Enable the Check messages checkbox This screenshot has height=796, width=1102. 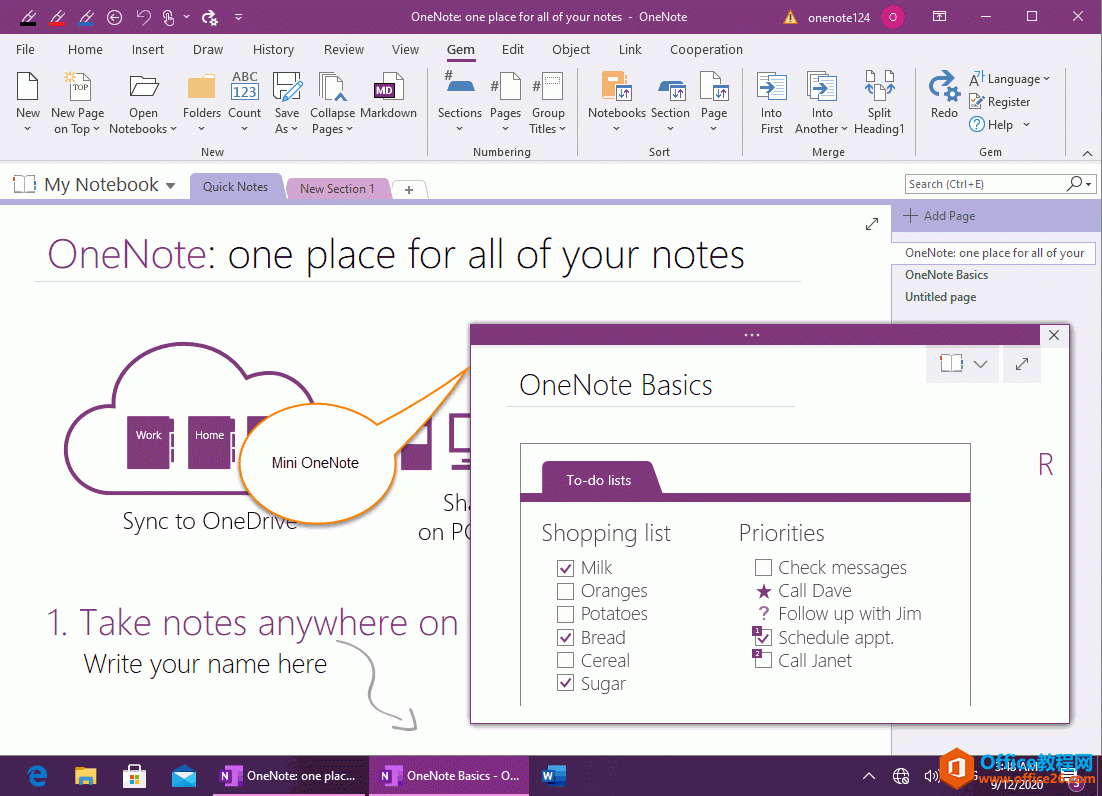pos(763,567)
